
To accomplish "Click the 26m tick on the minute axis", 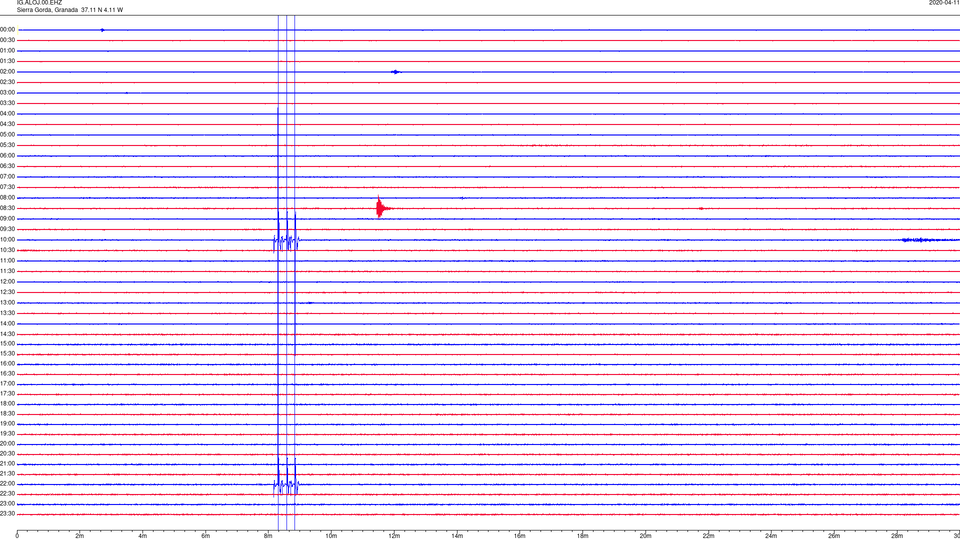I will (834, 536).
